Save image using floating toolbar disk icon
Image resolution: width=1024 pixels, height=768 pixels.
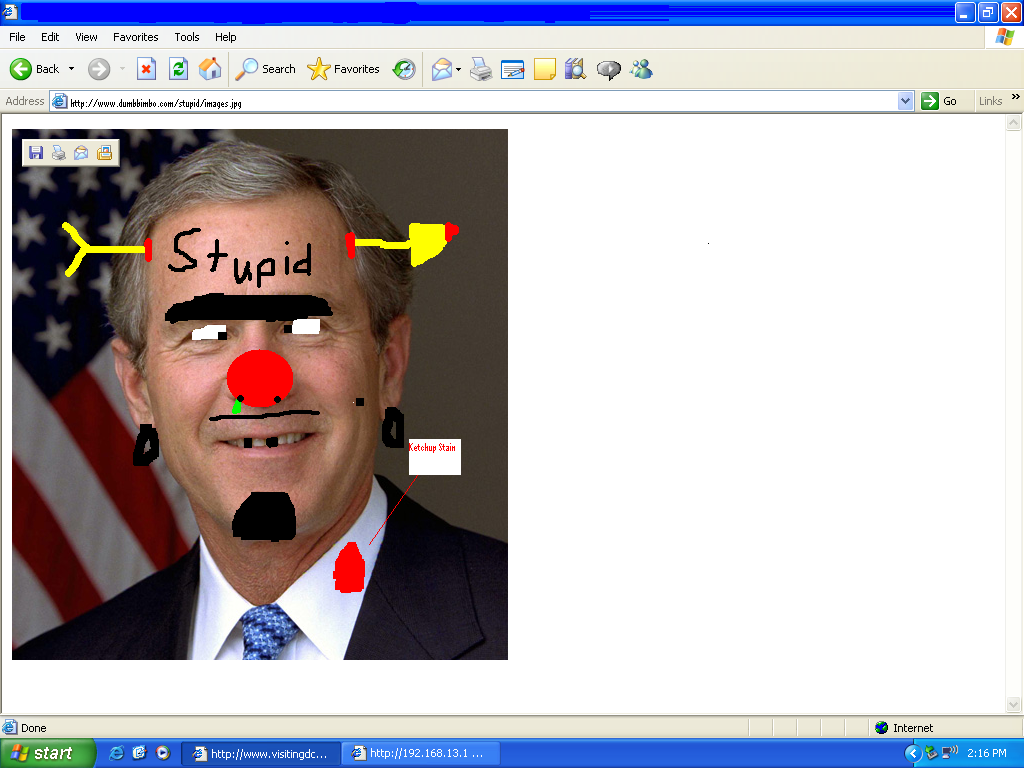(x=36, y=153)
